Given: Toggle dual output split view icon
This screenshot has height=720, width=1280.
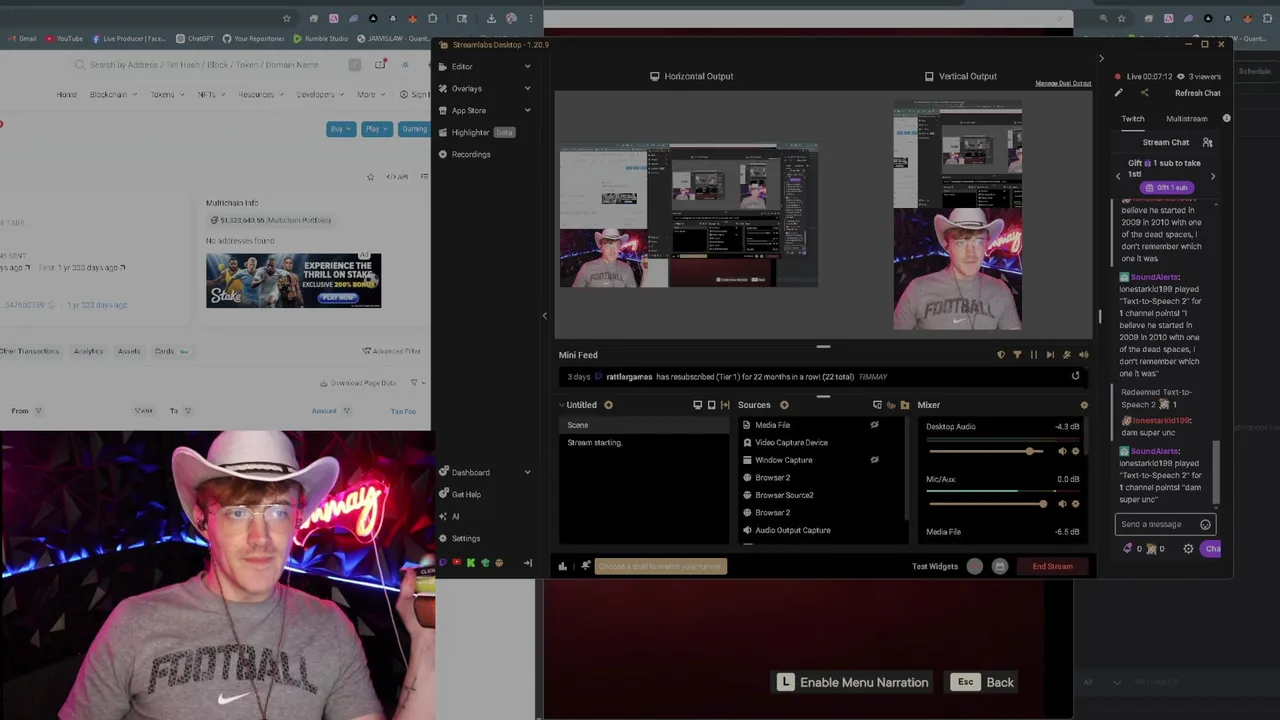Looking at the screenshot, I should click(x=877, y=405).
